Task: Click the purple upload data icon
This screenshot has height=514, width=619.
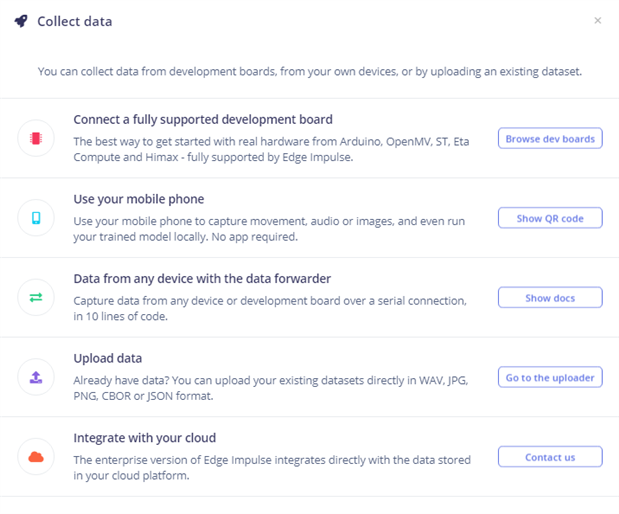Action: click(x=36, y=377)
